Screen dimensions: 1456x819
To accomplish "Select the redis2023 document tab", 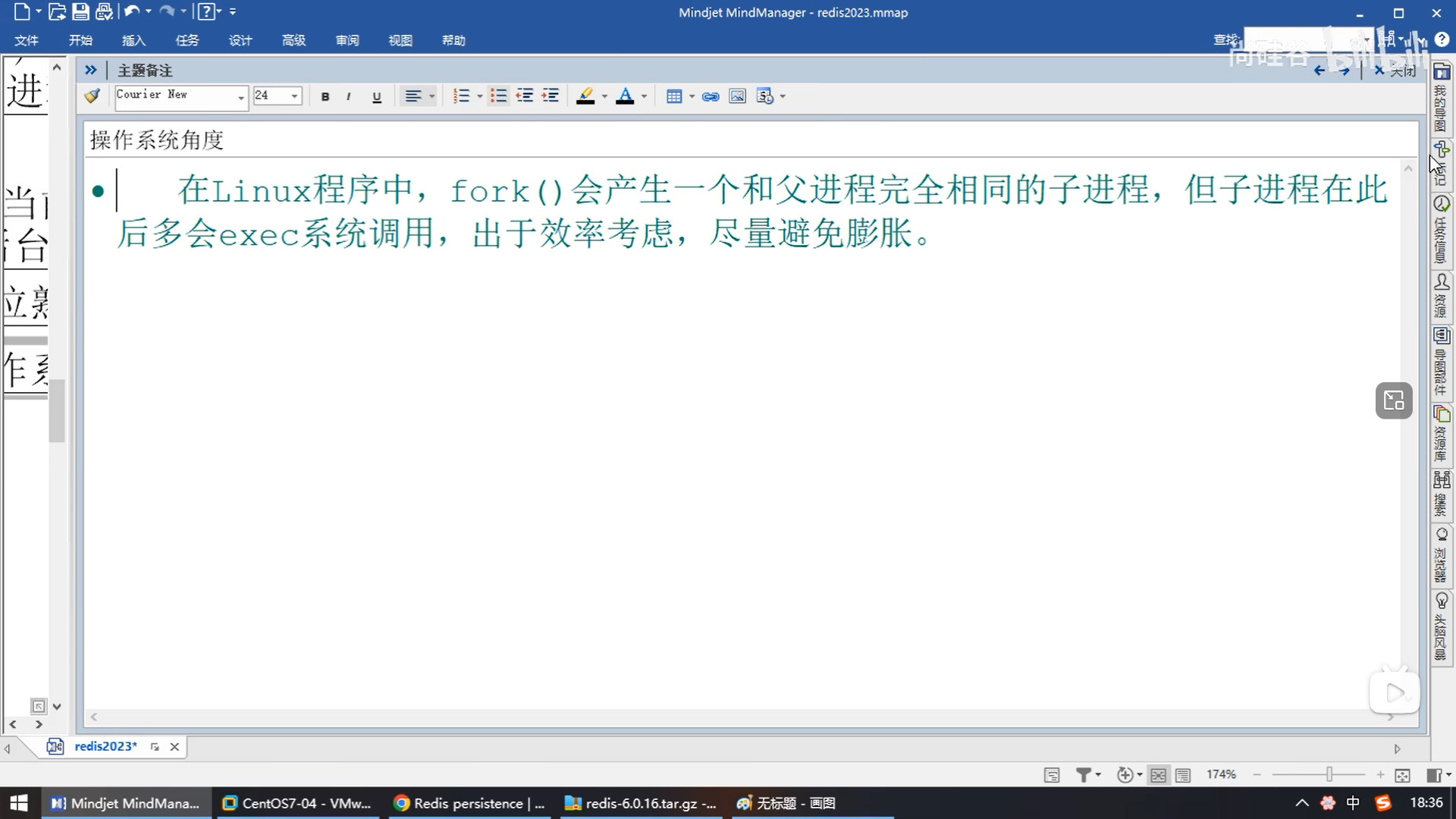I will (105, 746).
